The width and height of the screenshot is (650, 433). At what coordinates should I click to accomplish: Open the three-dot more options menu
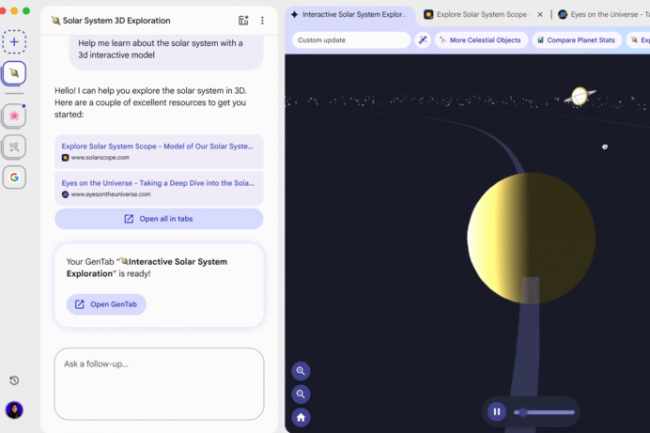pos(262,20)
